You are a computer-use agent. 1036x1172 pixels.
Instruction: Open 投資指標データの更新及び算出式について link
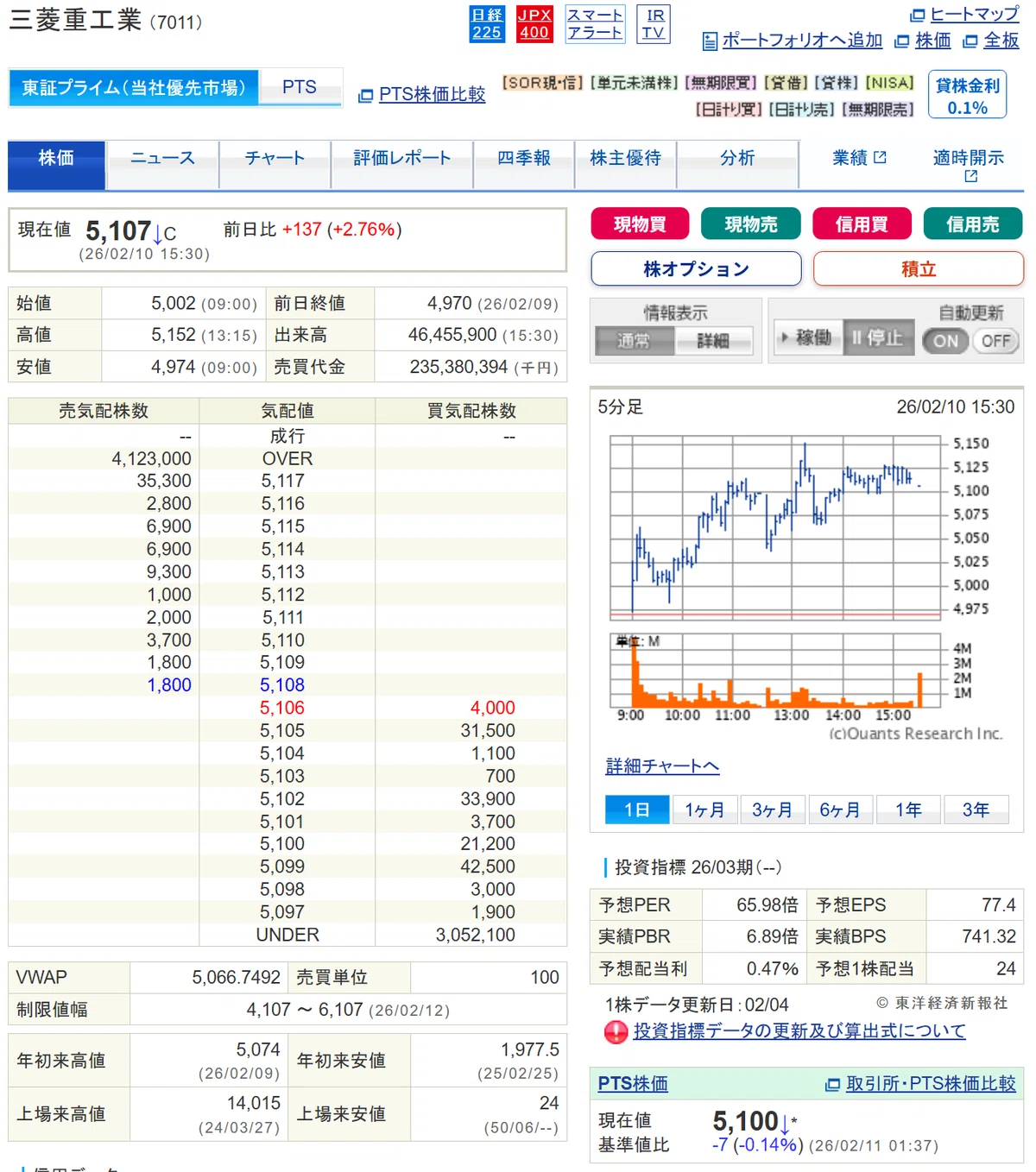coord(799,1031)
